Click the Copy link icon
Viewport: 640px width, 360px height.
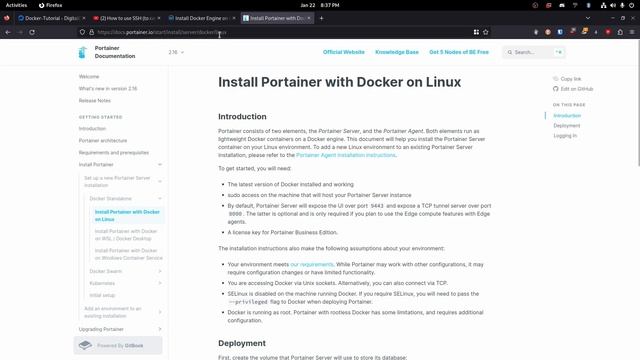(x=556, y=79)
